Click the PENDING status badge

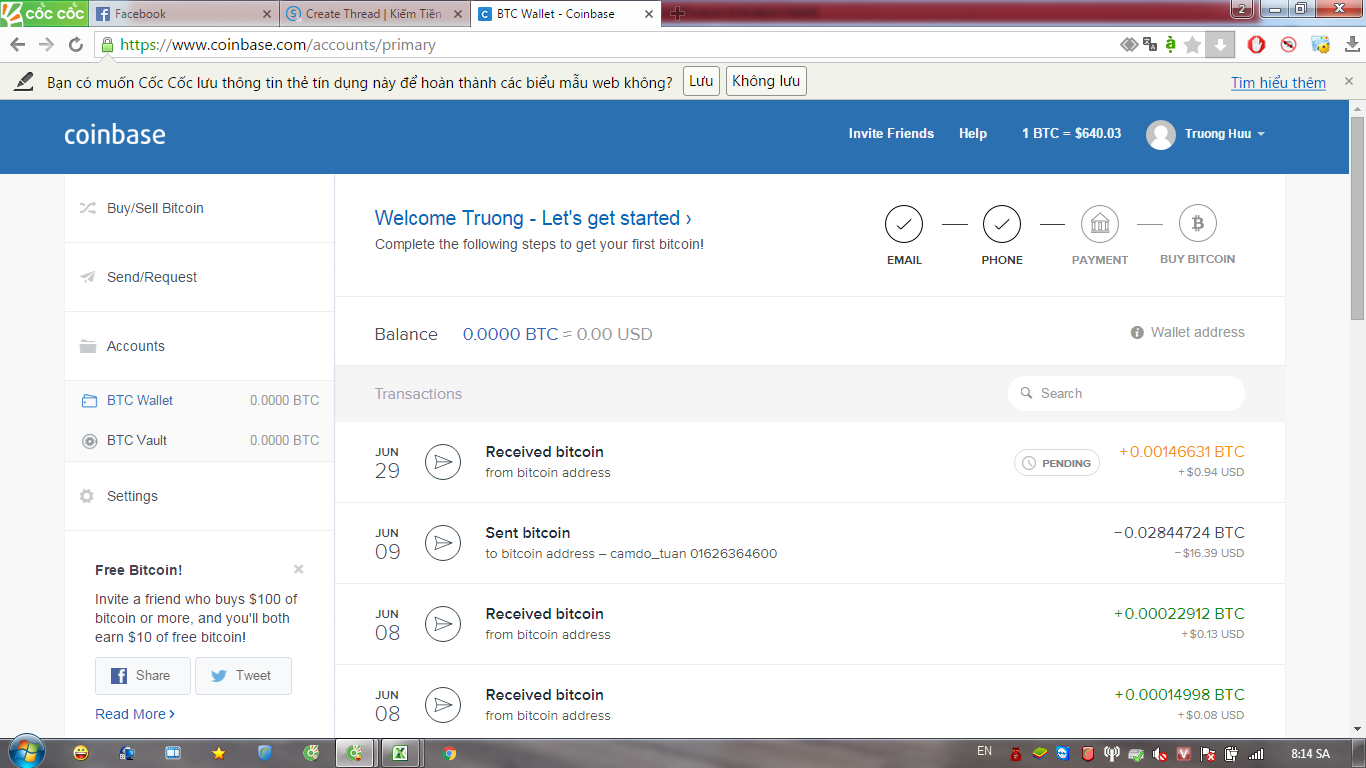pyautogui.click(x=1057, y=463)
